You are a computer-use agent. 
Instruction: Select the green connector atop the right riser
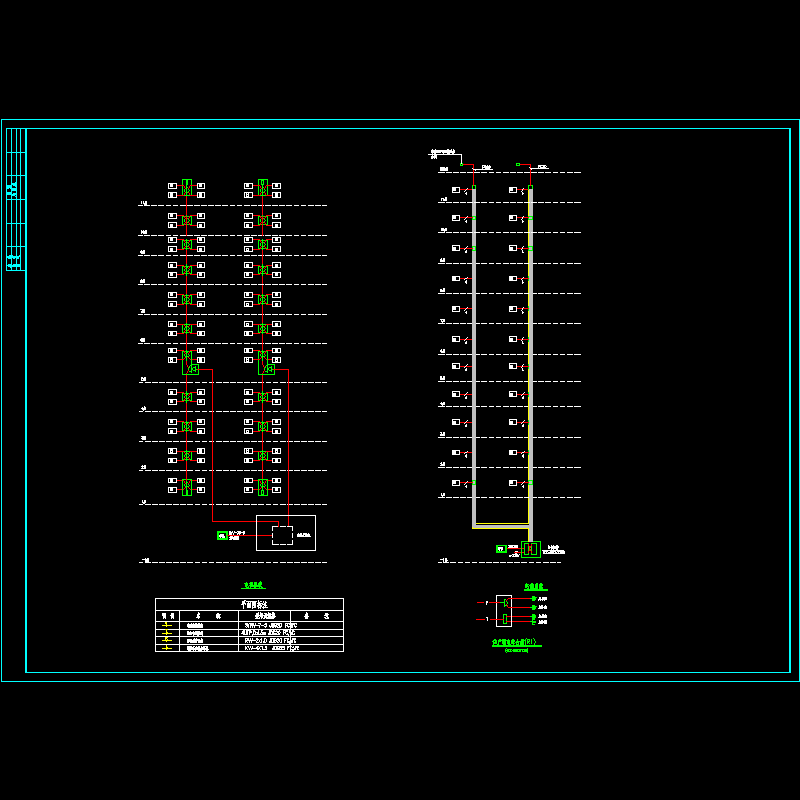(x=518, y=164)
